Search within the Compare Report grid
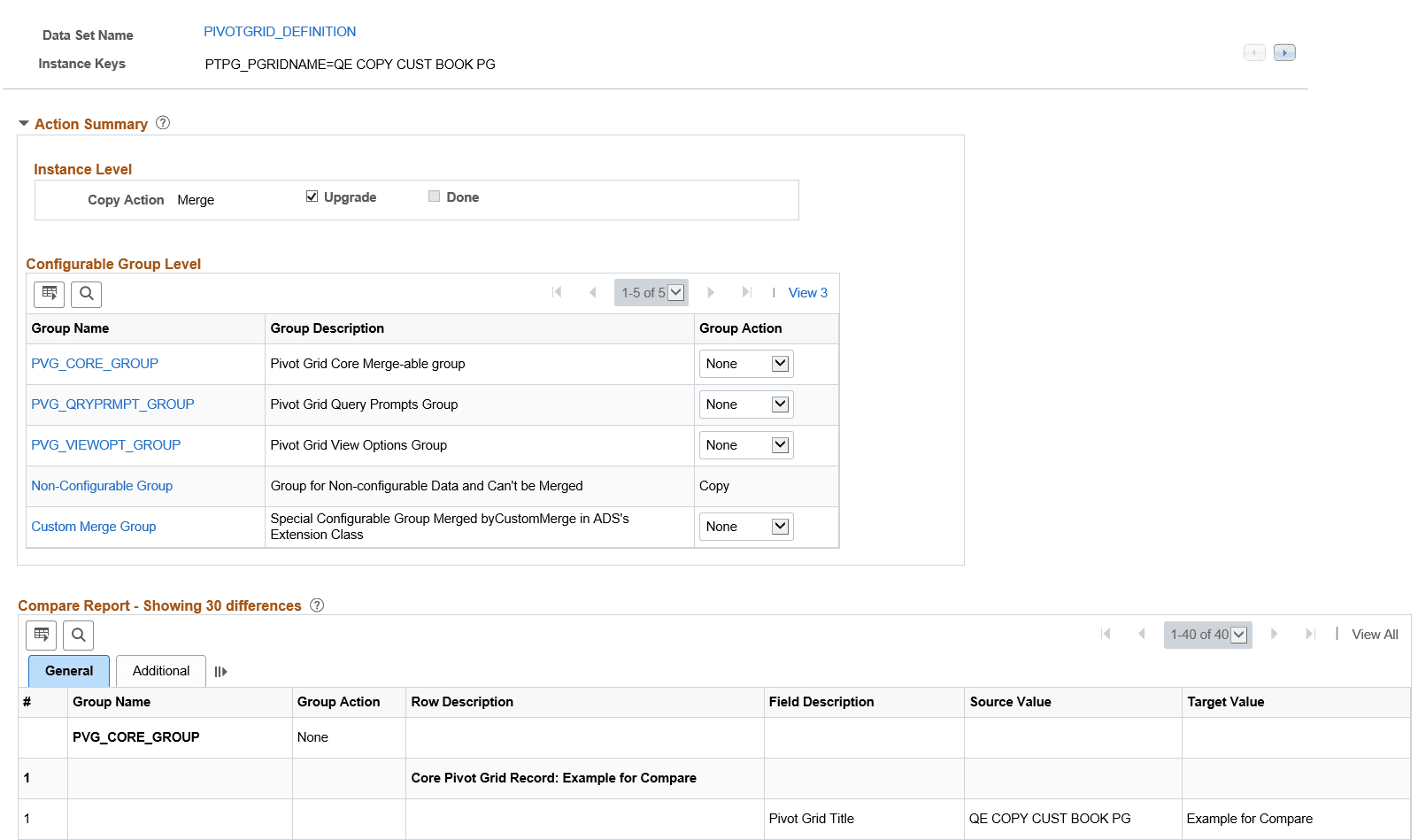Viewport: 1426px width, 840px height. [78, 635]
